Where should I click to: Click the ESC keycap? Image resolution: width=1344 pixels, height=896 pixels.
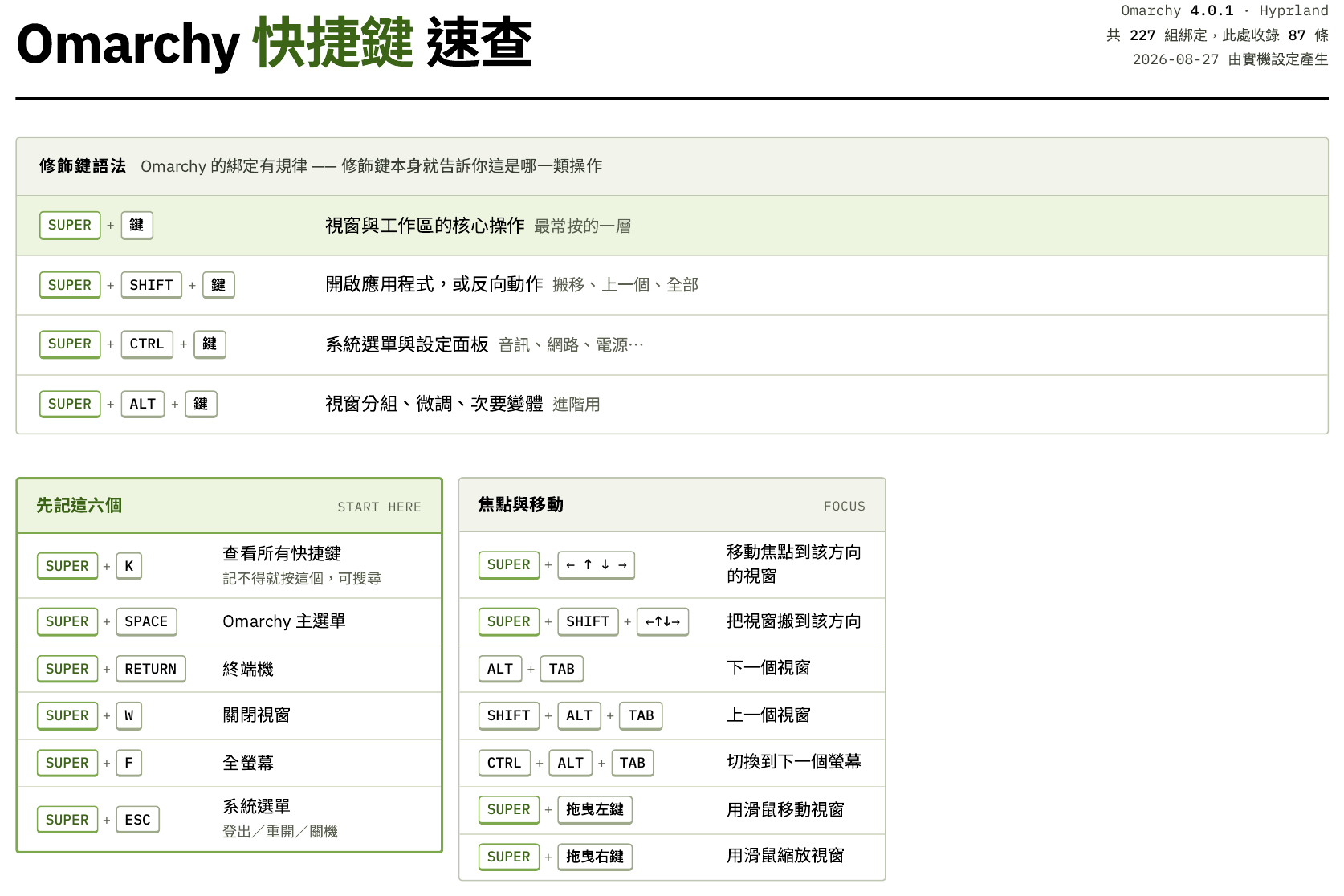coord(138,820)
